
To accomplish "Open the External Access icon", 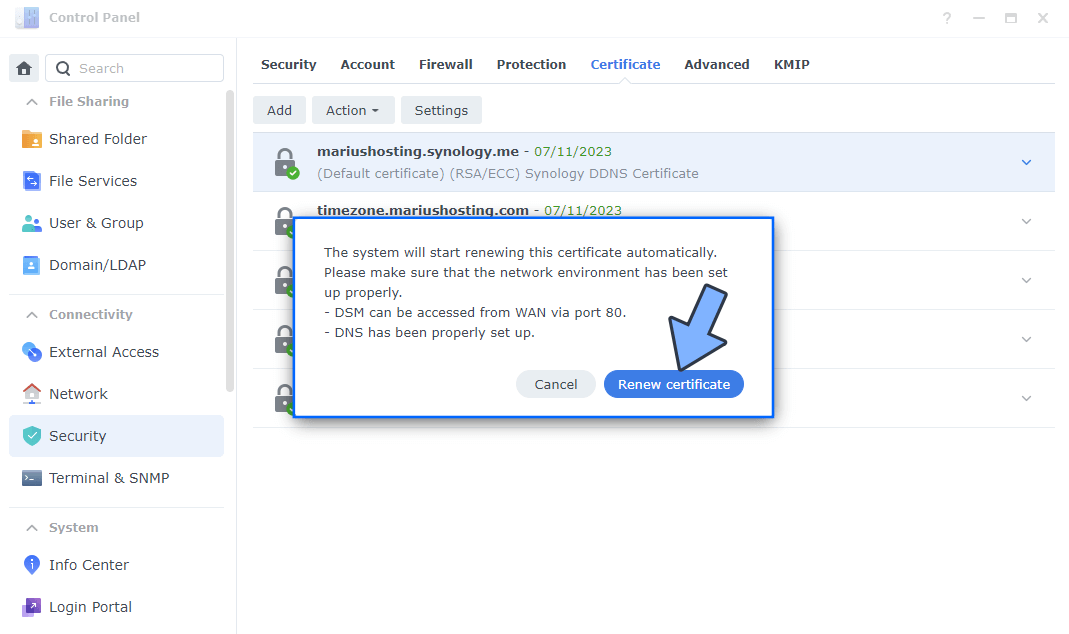I will point(31,352).
